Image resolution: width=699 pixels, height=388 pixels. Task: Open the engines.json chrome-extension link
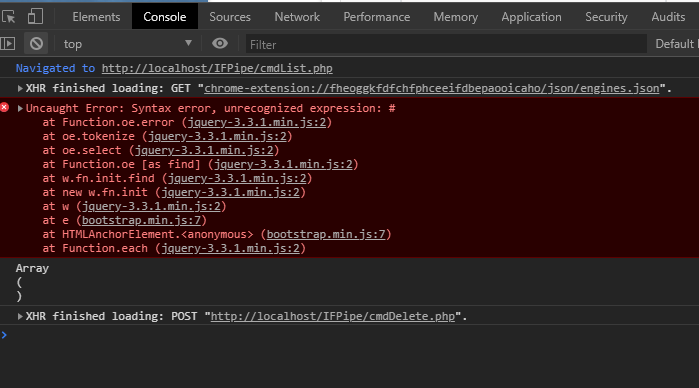click(432, 88)
